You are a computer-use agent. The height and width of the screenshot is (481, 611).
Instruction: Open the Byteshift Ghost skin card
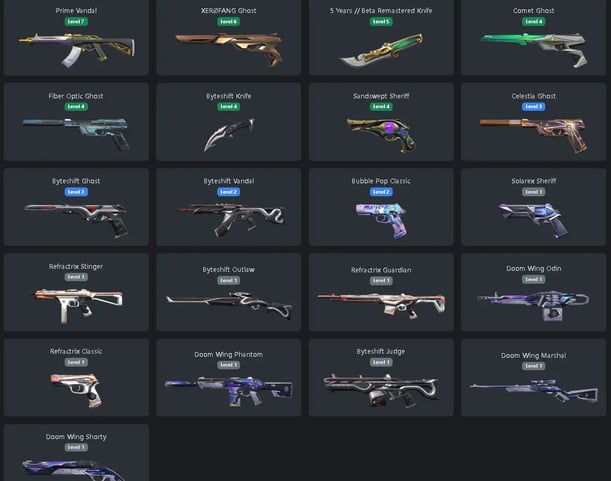pos(76,207)
